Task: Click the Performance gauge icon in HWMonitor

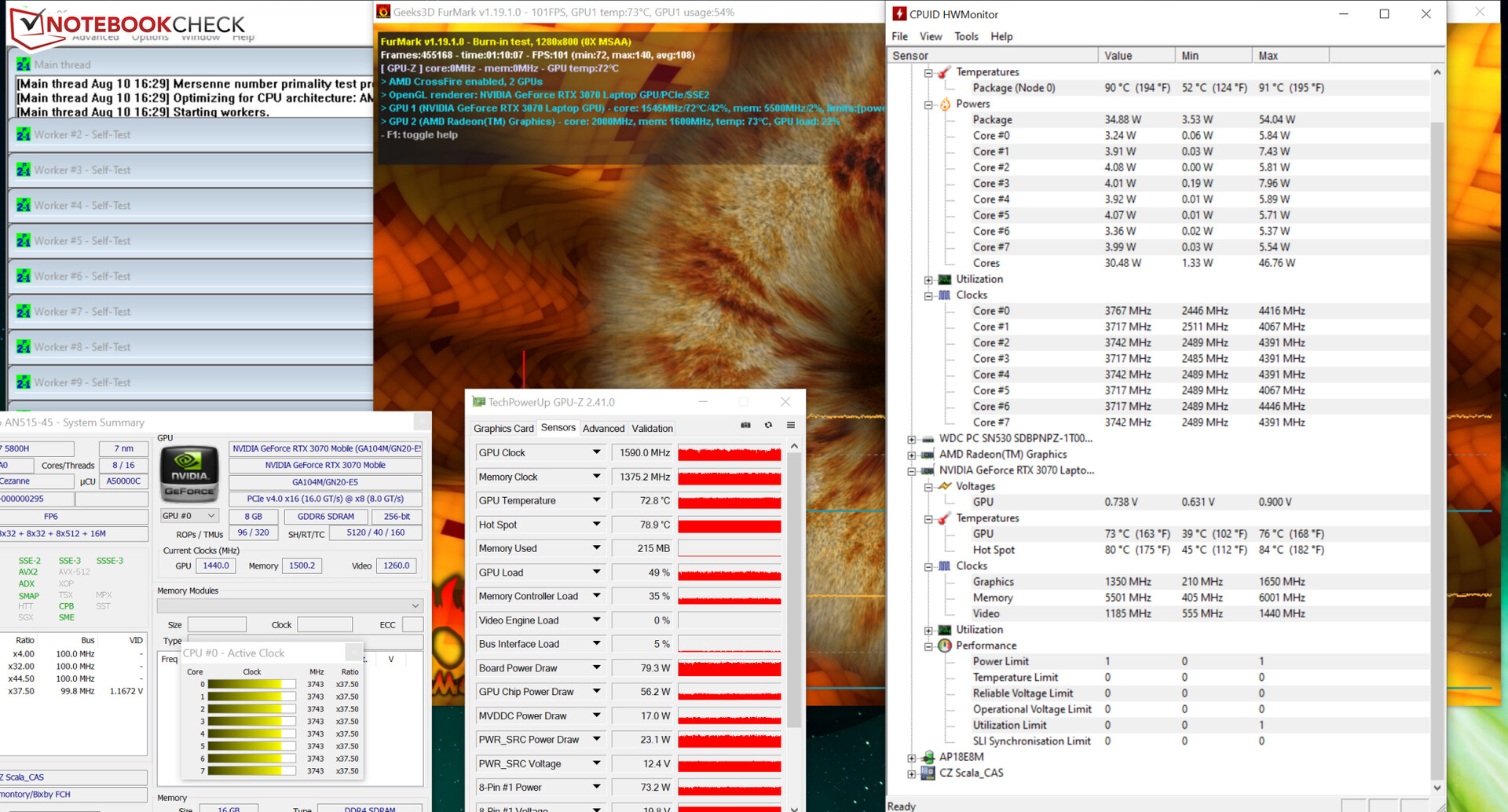Action: (945, 646)
